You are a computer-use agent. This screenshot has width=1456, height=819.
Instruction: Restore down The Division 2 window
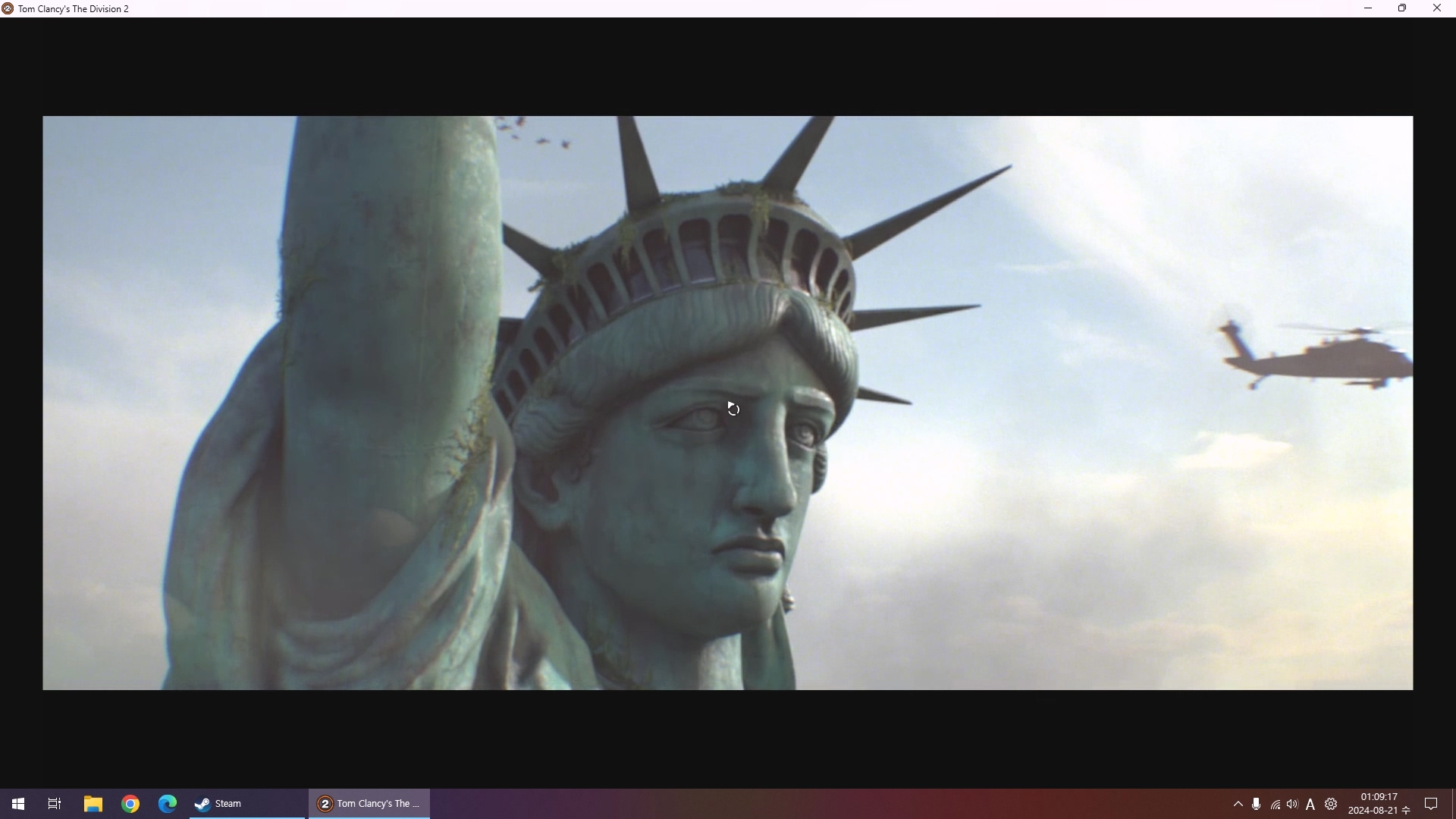1402,8
